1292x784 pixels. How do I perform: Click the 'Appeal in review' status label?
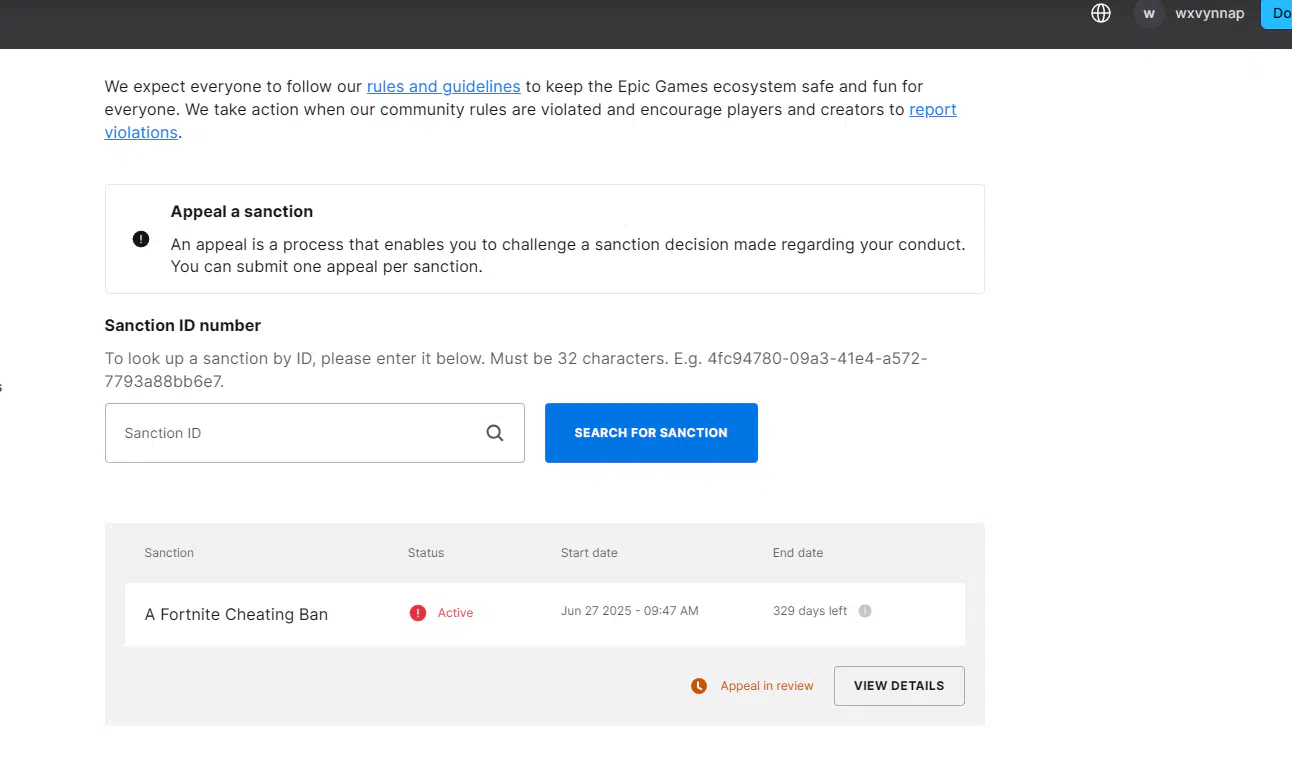(x=767, y=686)
